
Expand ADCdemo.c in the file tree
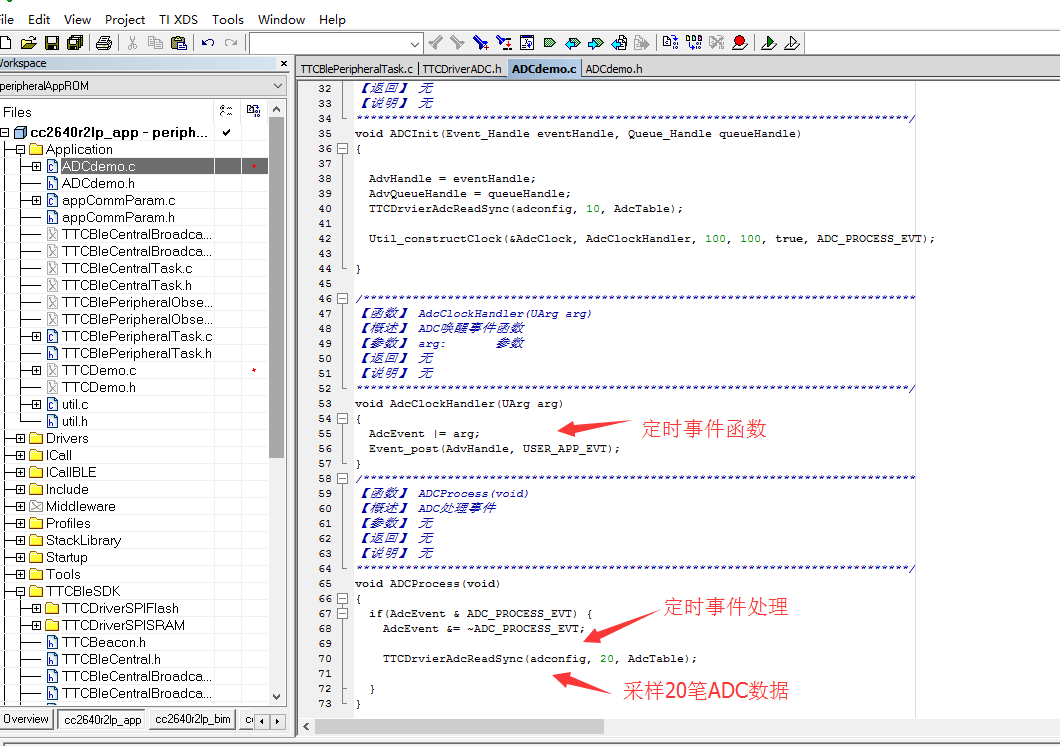pyautogui.click(x=37, y=166)
